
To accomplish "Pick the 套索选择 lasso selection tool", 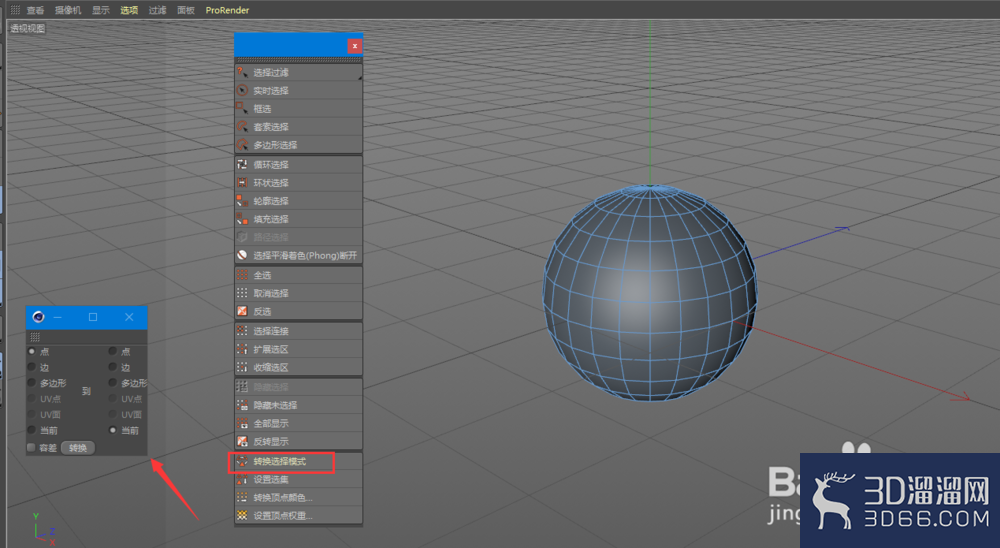I will coord(298,127).
